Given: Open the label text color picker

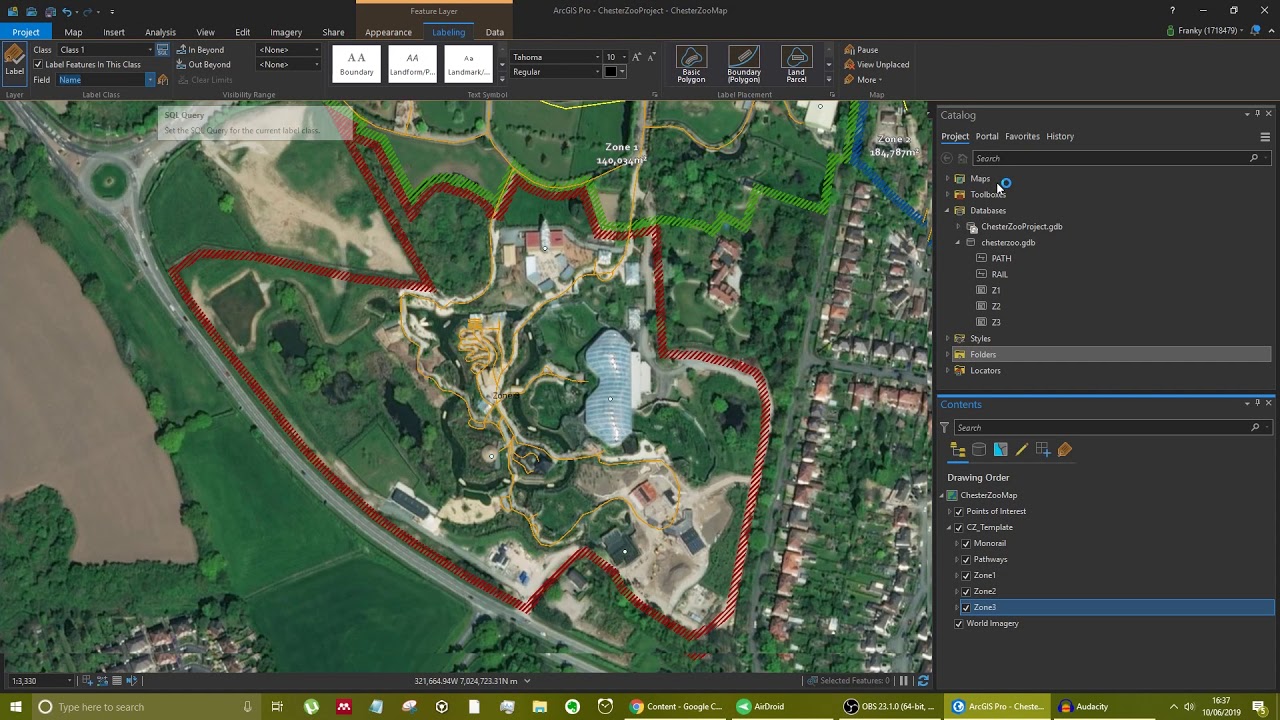Looking at the screenshot, I should click(x=615, y=72).
